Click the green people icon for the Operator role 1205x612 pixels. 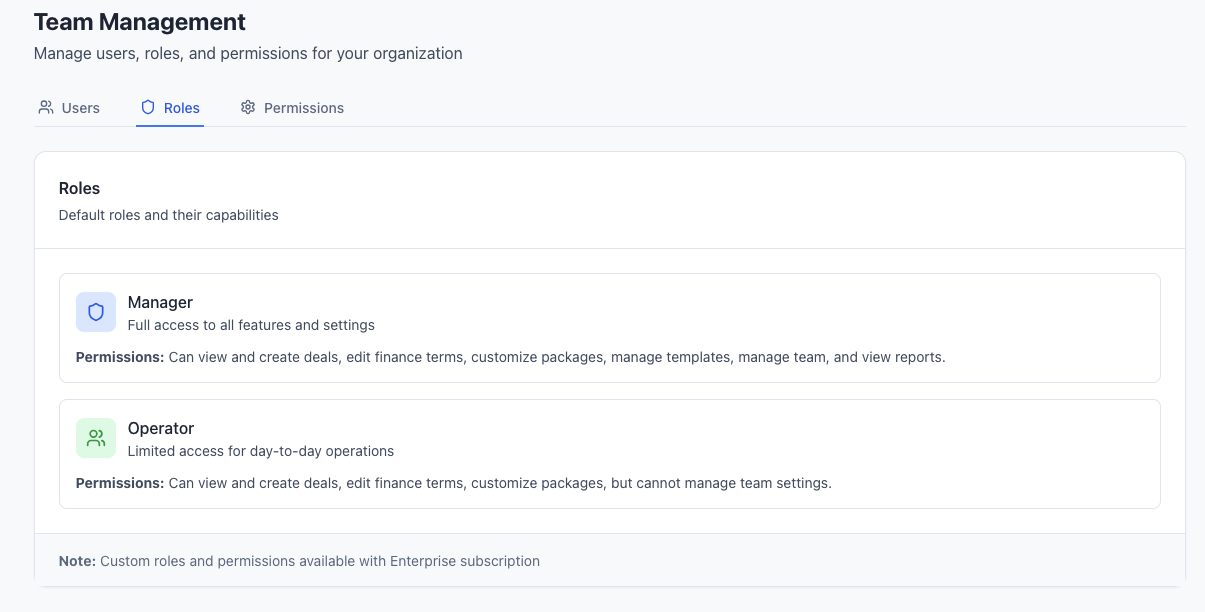click(95, 437)
